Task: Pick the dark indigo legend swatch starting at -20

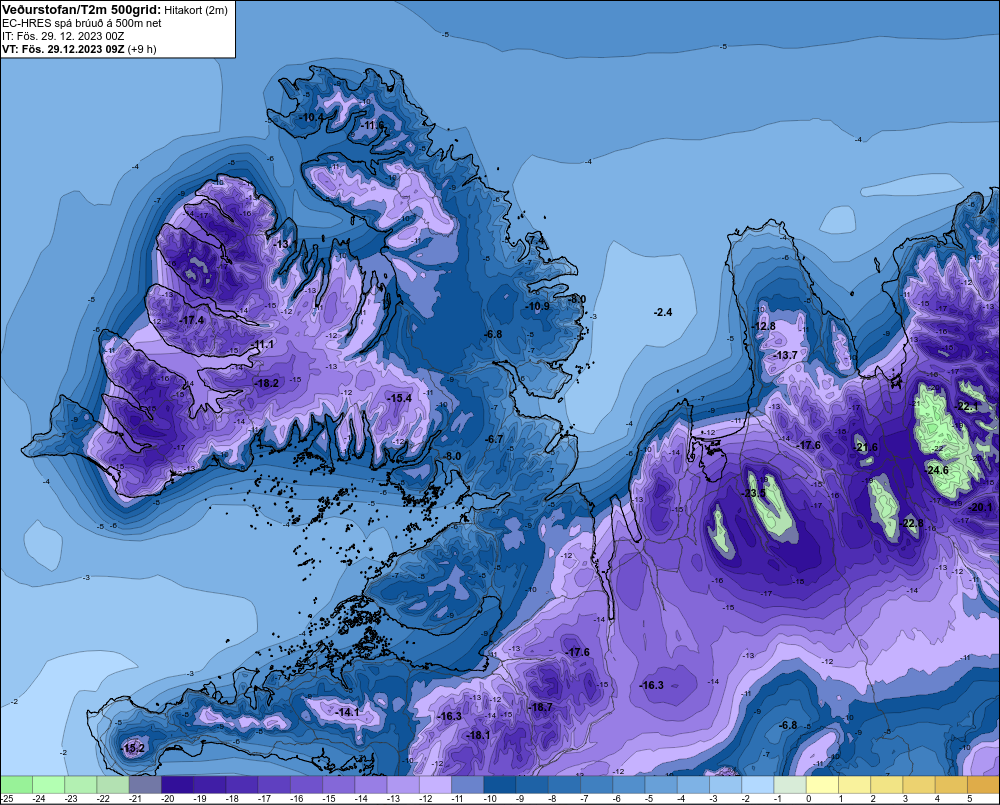Action: 177,785
